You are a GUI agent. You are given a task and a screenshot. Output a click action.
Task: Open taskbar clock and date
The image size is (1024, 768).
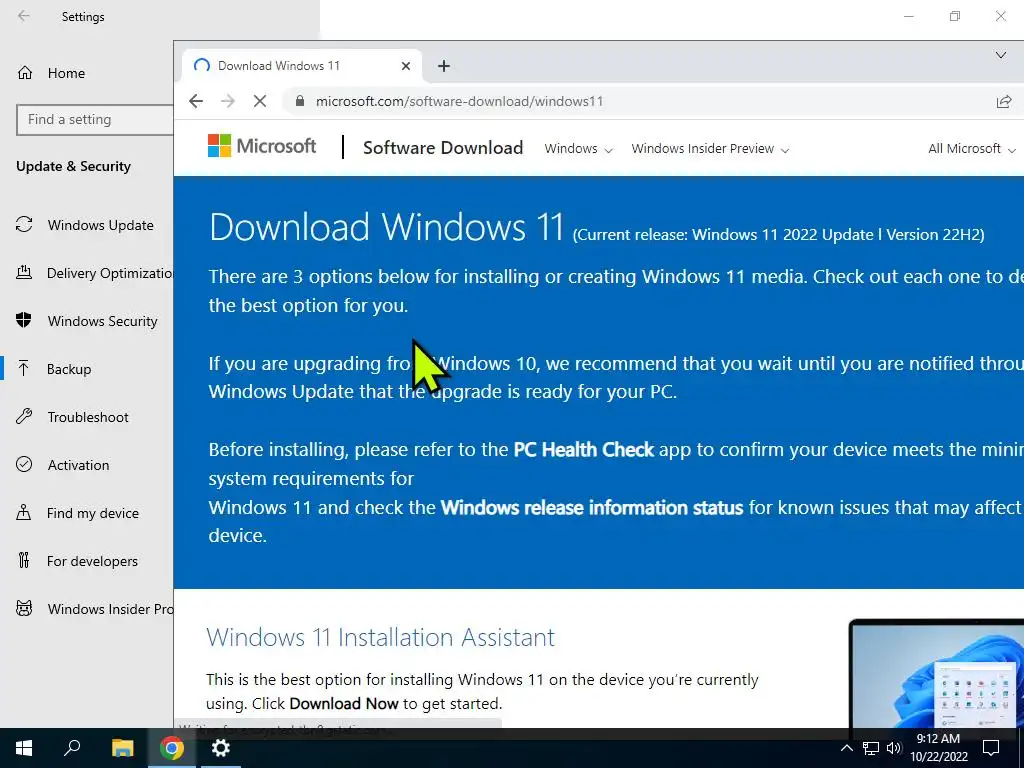point(938,748)
